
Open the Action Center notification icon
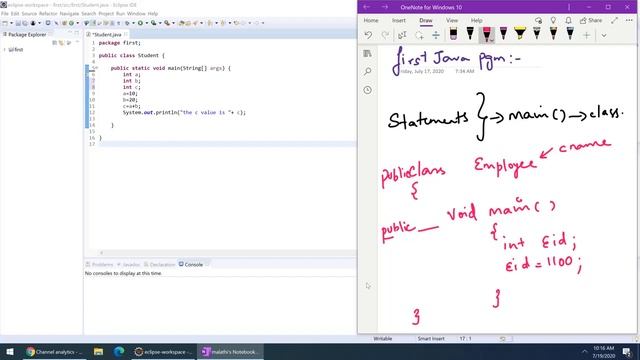(x=627, y=351)
